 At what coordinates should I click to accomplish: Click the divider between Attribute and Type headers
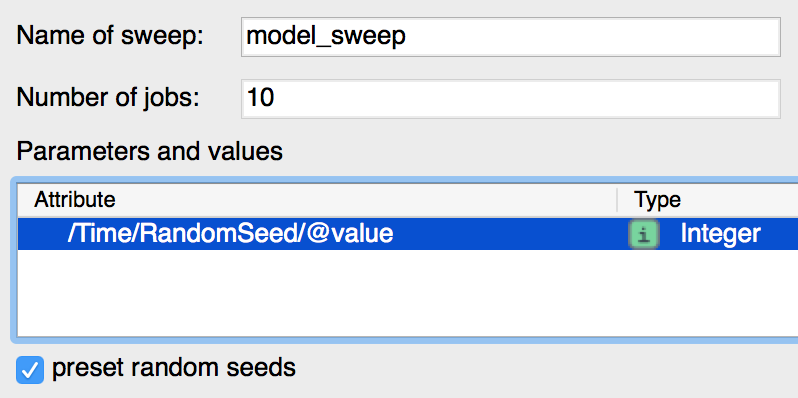coord(617,200)
